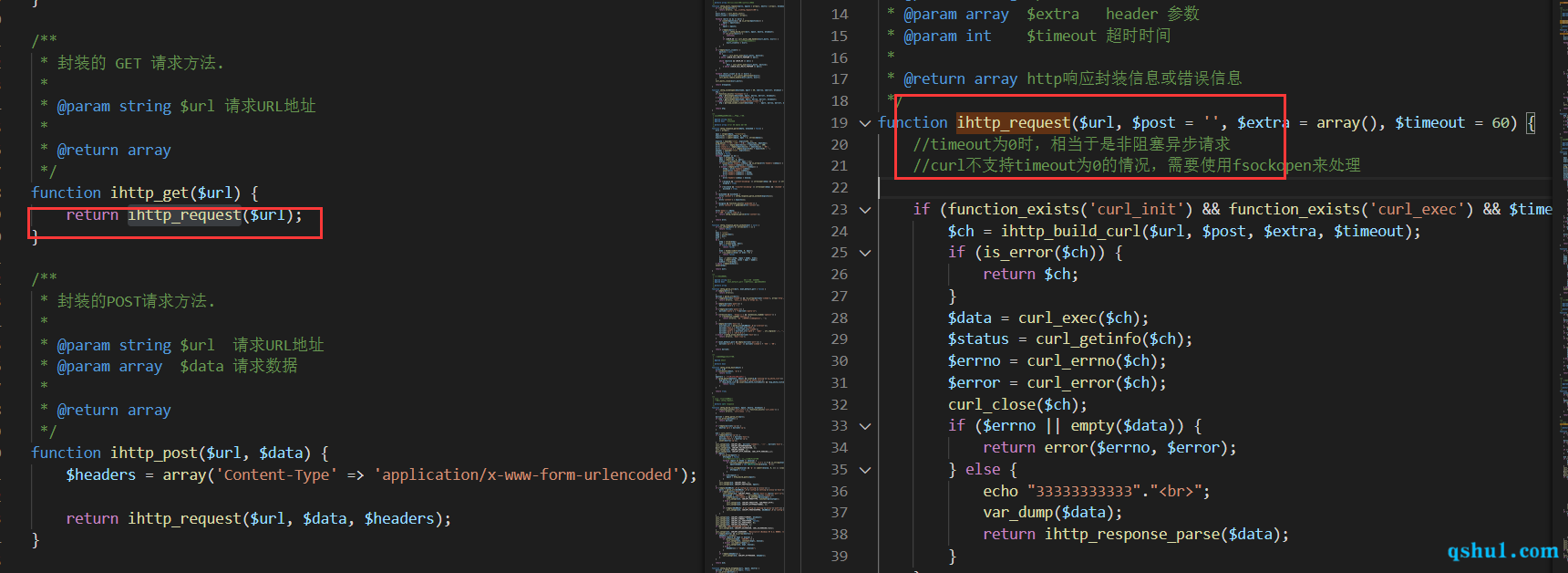
Task: Click curl_close($ch) on line 32
Action: 1013,405
